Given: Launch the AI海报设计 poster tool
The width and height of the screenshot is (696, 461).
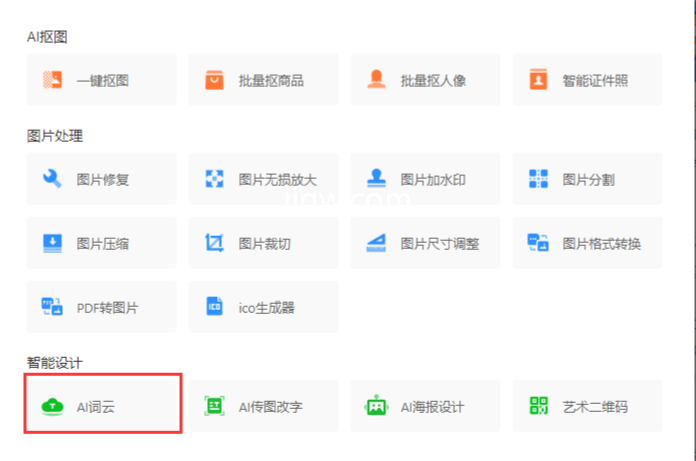Looking at the screenshot, I should click(x=425, y=406).
